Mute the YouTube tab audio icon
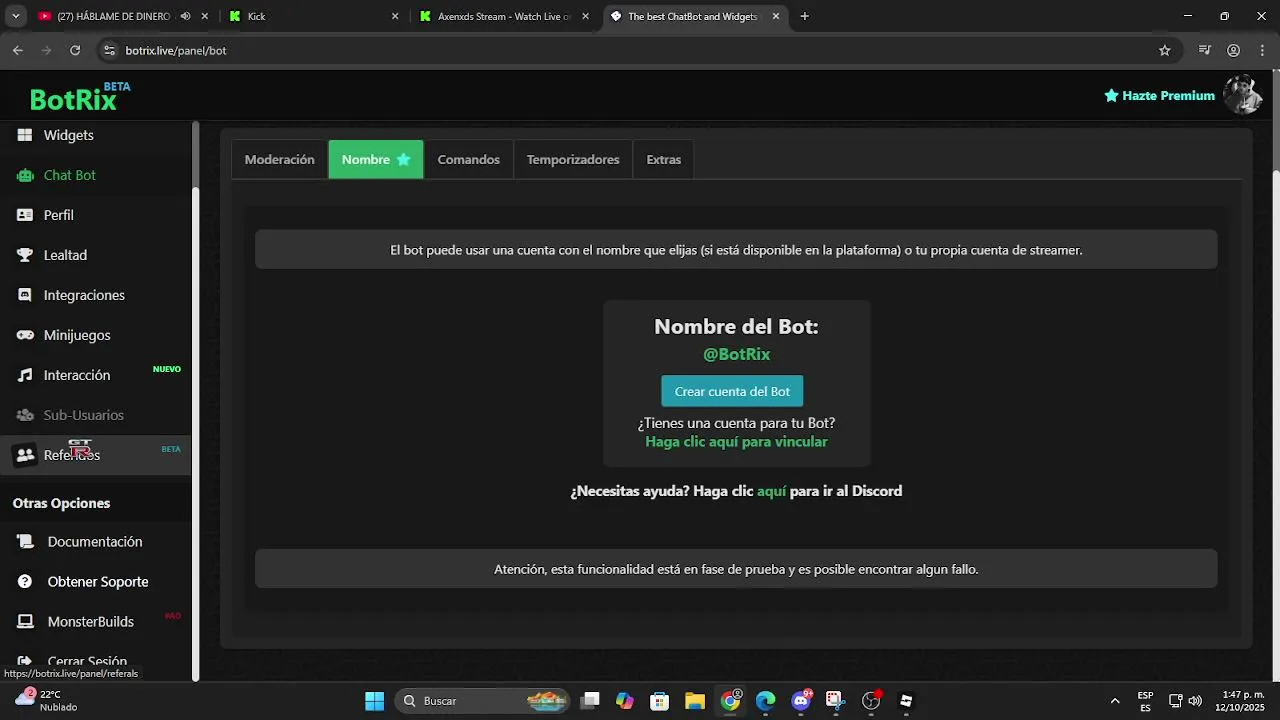Viewport: 1280px width, 720px height. (186, 16)
